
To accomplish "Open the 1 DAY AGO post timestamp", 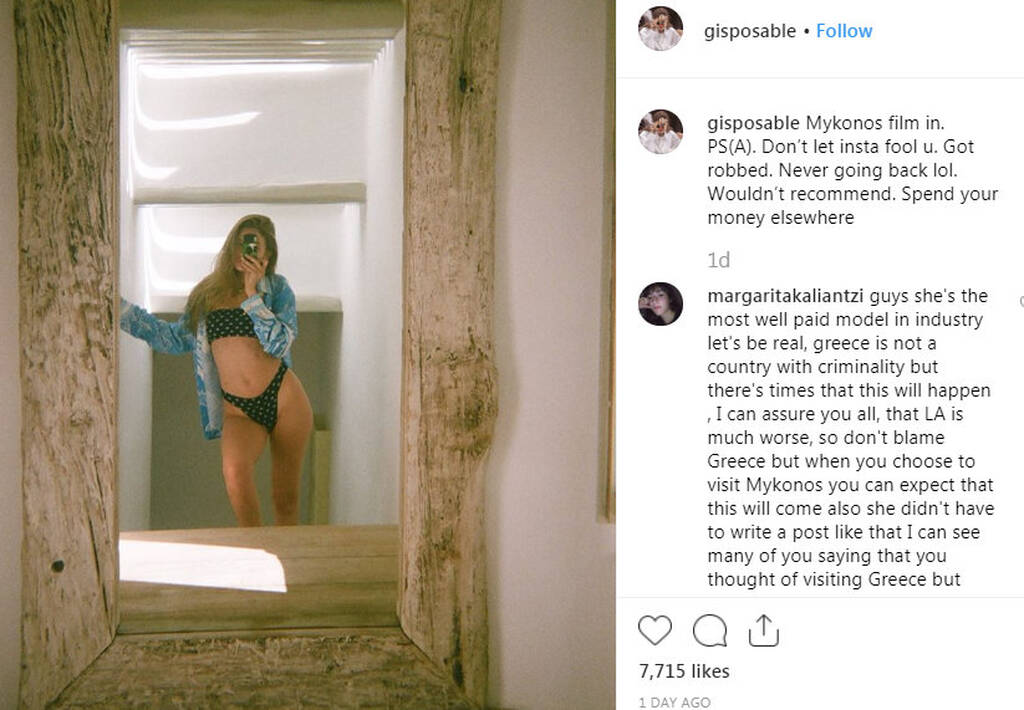I will tap(674, 702).
